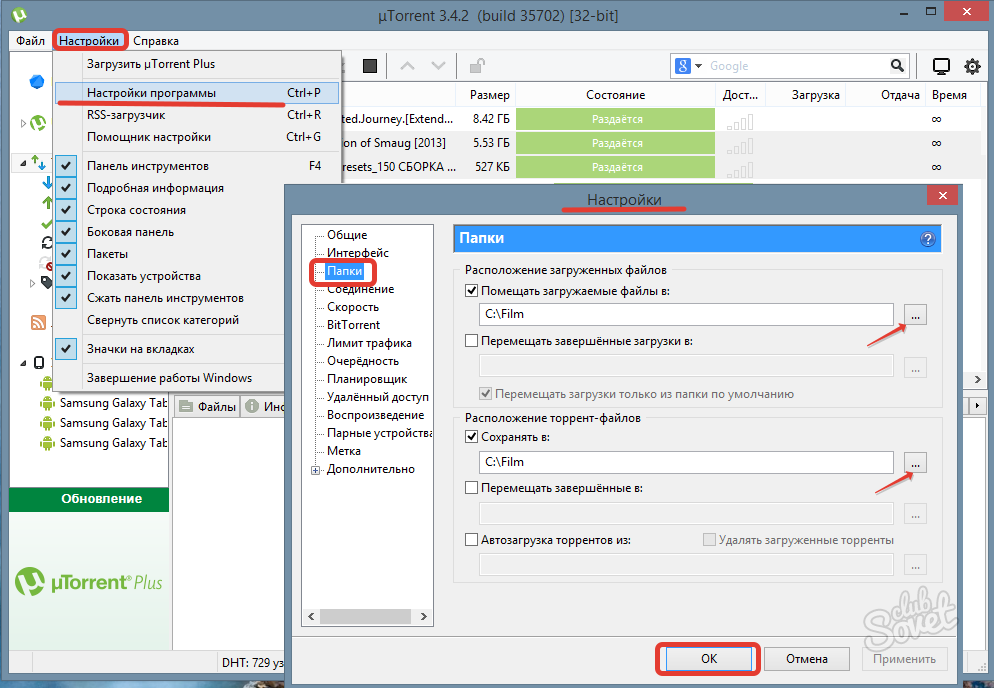Check Перемещать завершённые загрузки в
The image size is (994, 688).
tap(471, 341)
